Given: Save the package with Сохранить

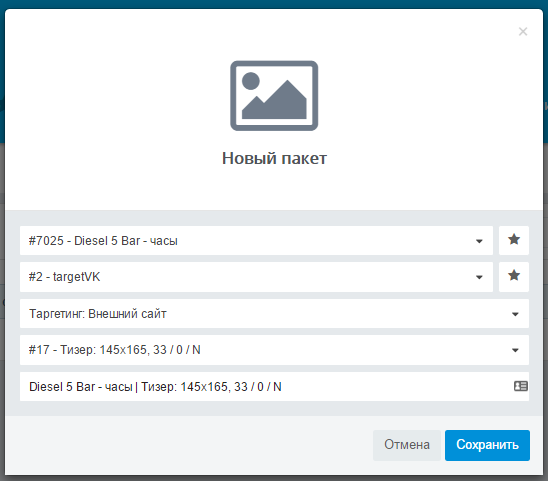Looking at the screenshot, I should 487,445.
